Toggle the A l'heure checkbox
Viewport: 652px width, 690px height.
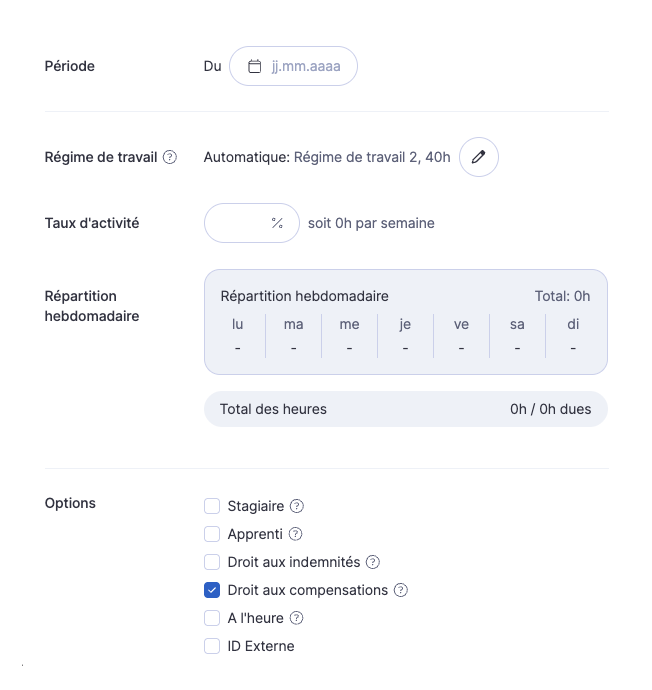212,618
